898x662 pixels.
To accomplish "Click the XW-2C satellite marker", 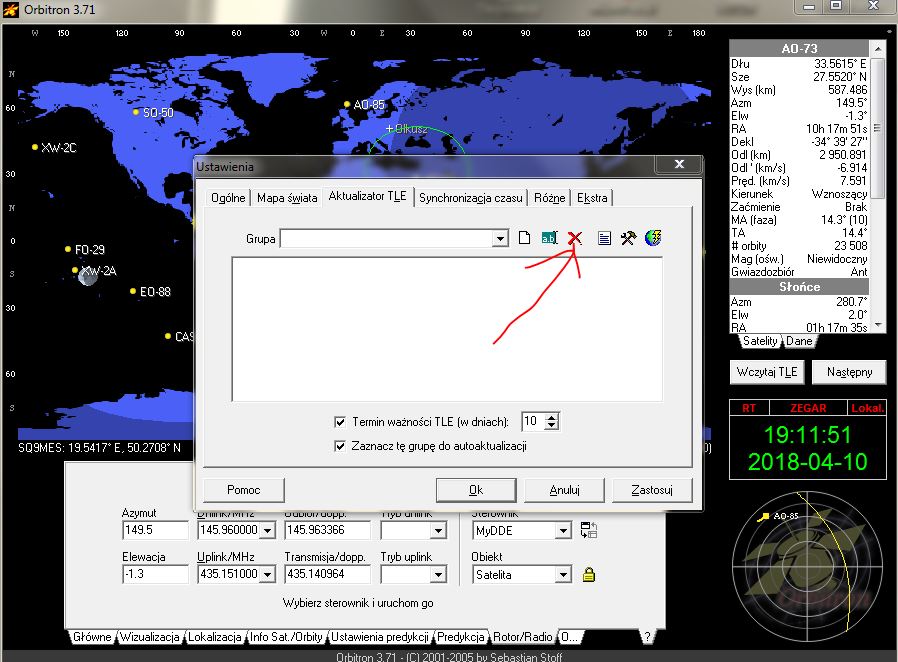I will coord(35,147).
